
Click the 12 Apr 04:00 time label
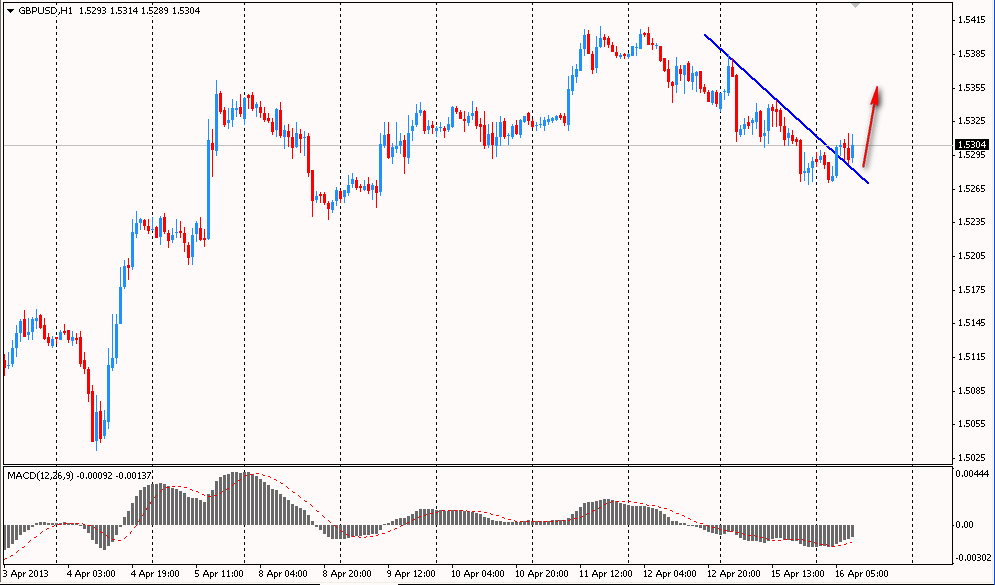(670, 574)
